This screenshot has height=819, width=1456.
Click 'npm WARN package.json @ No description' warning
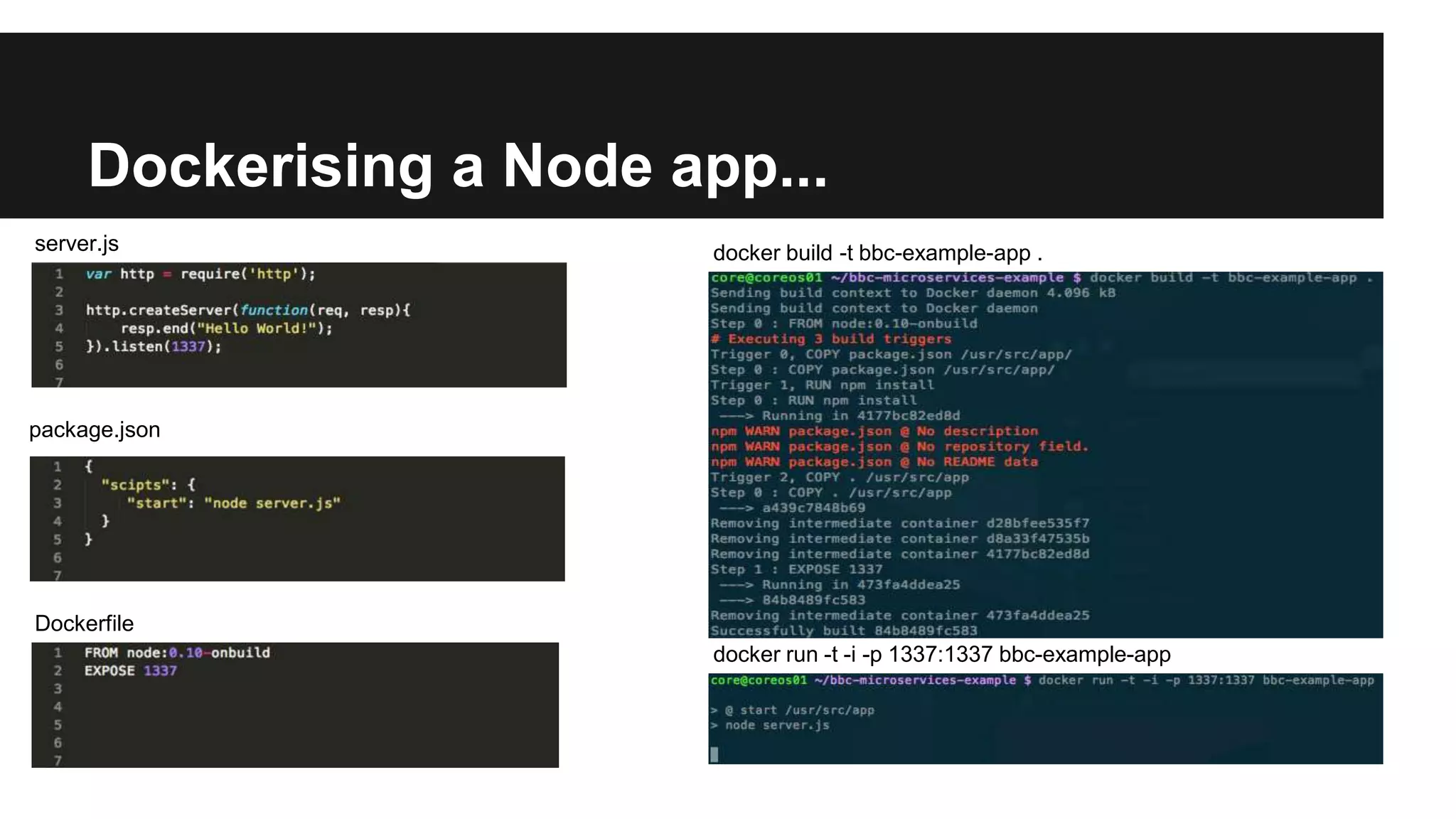click(874, 432)
